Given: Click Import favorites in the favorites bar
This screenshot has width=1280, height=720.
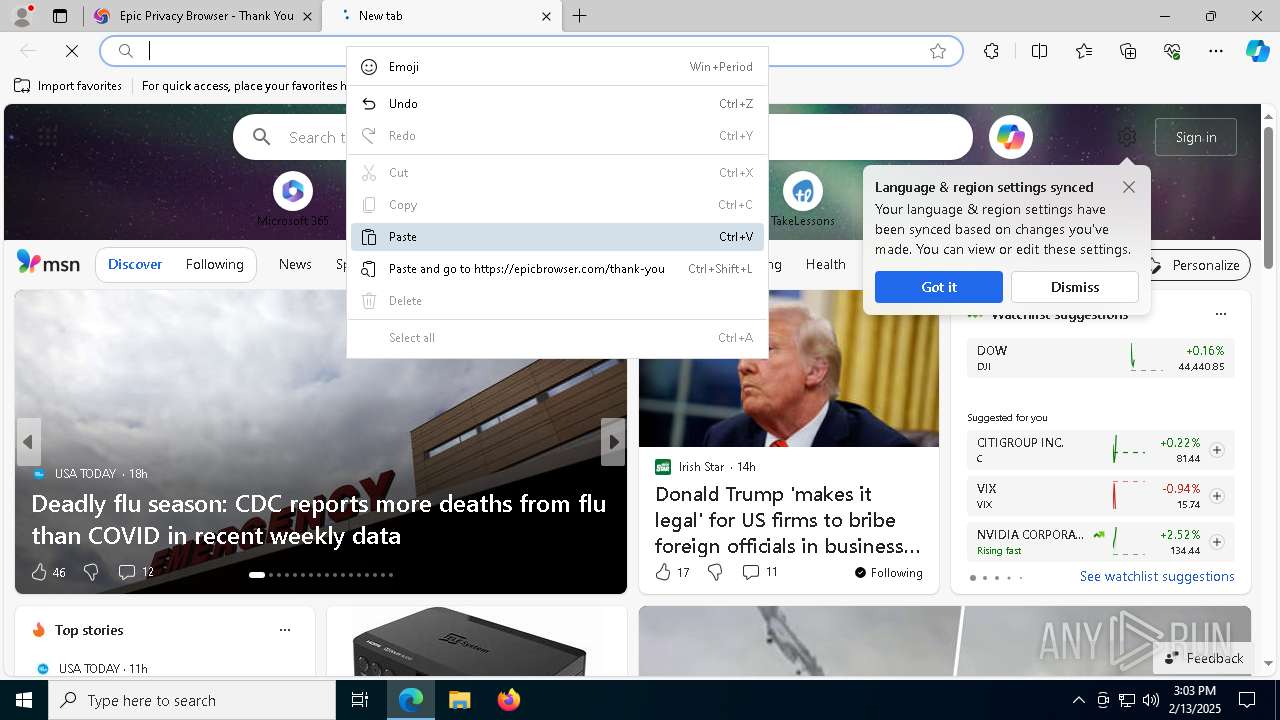Looking at the screenshot, I should pyautogui.click(x=68, y=86).
